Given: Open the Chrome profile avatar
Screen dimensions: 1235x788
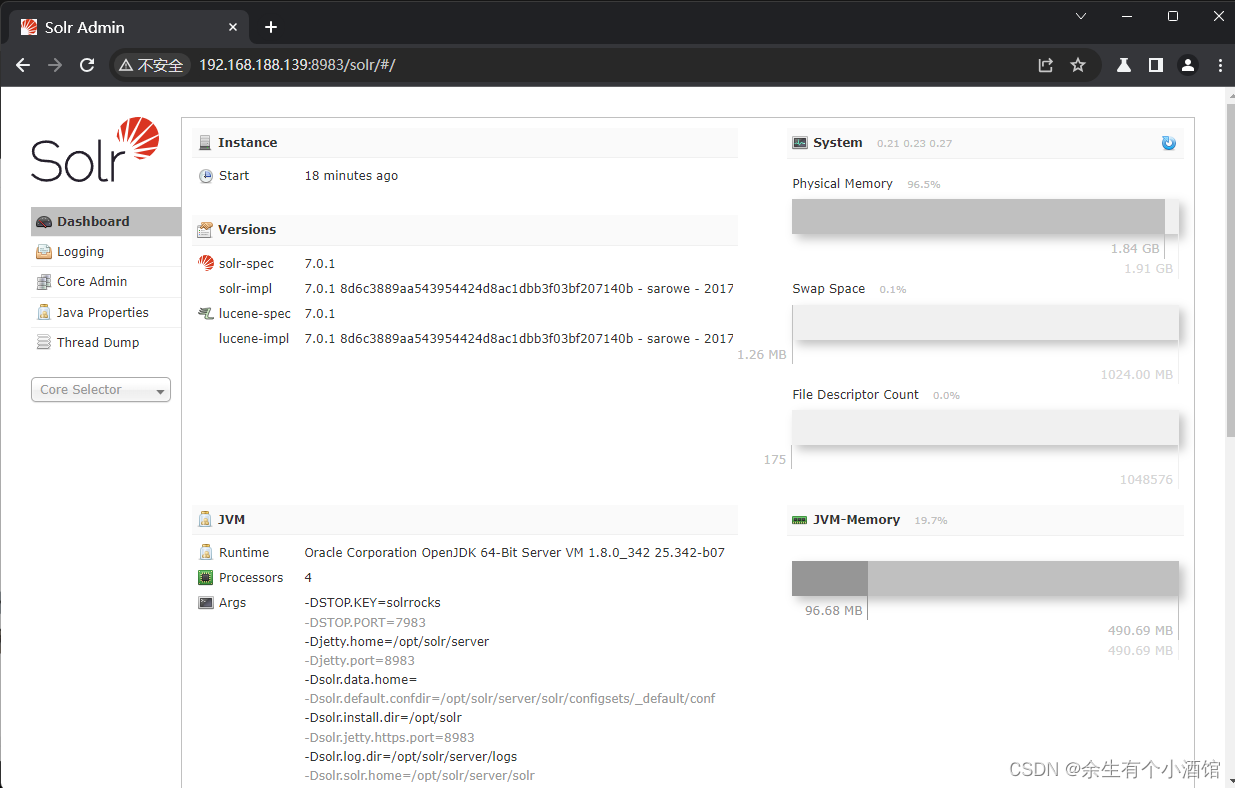Looking at the screenshot, I should click(x=1188, y=65).
